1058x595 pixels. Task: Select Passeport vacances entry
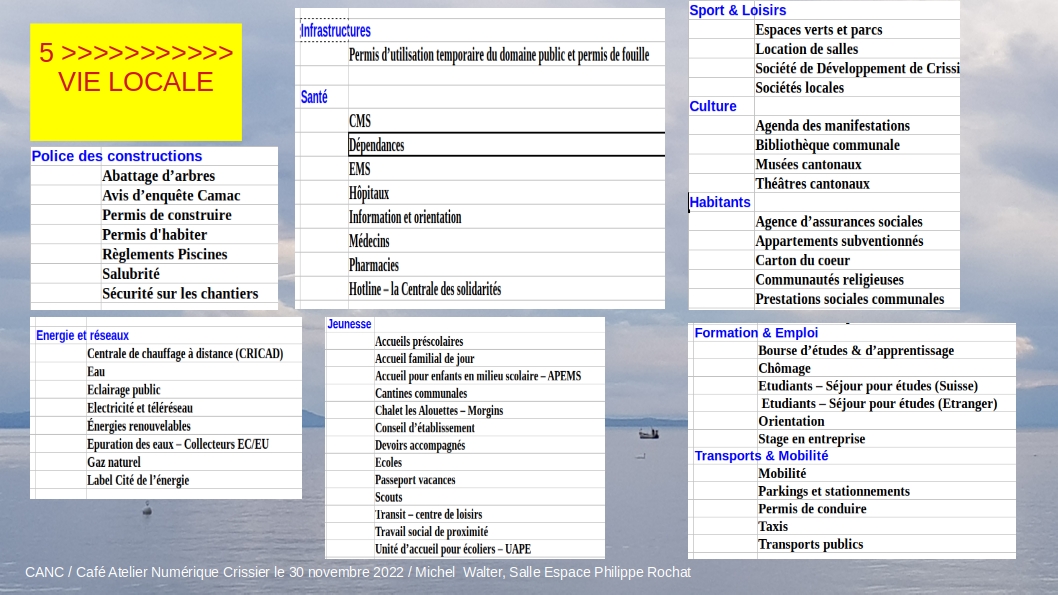click(415, 480)
